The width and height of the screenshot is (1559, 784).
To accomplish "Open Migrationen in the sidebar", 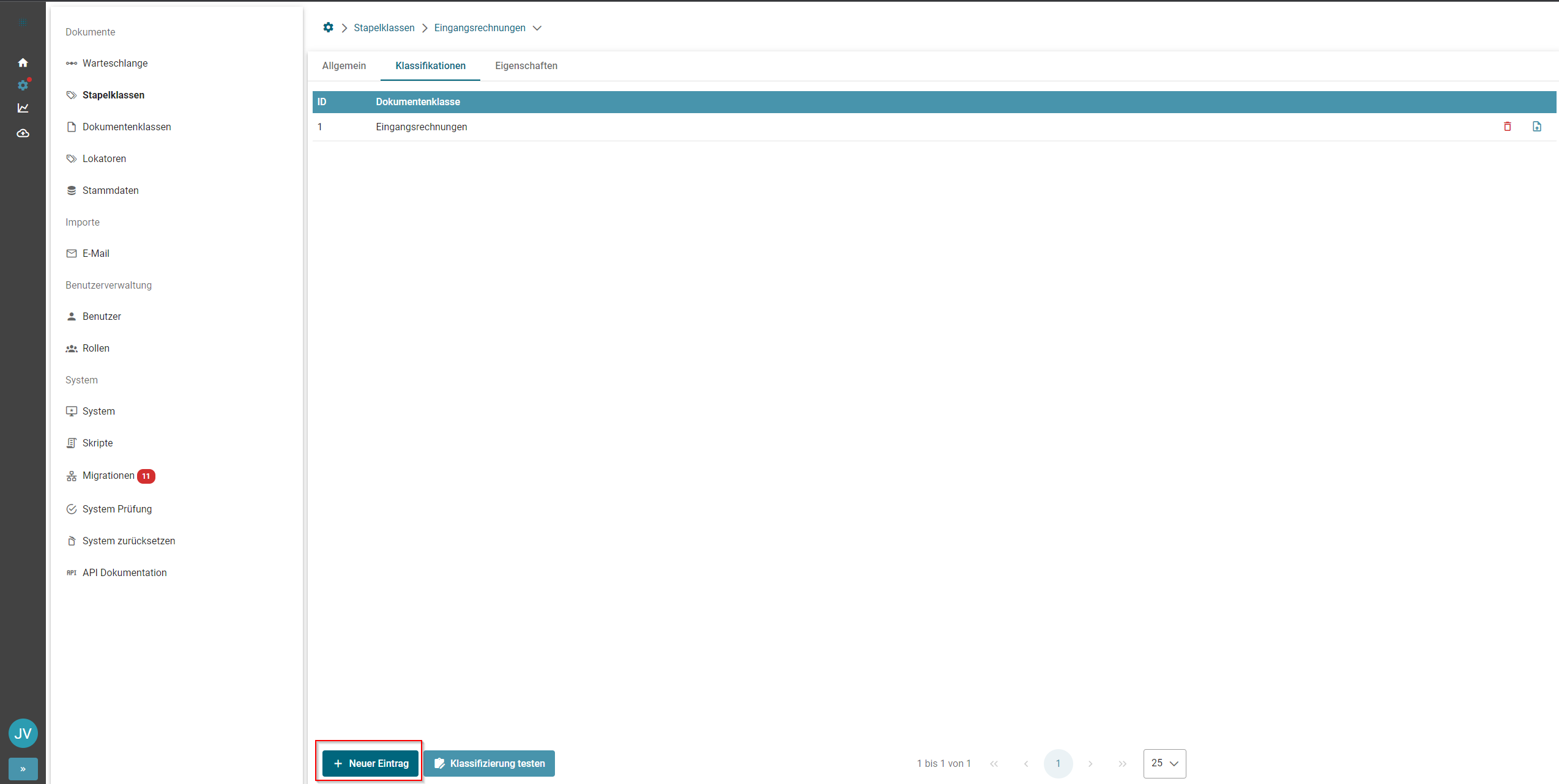I will (x=108, y=475).
